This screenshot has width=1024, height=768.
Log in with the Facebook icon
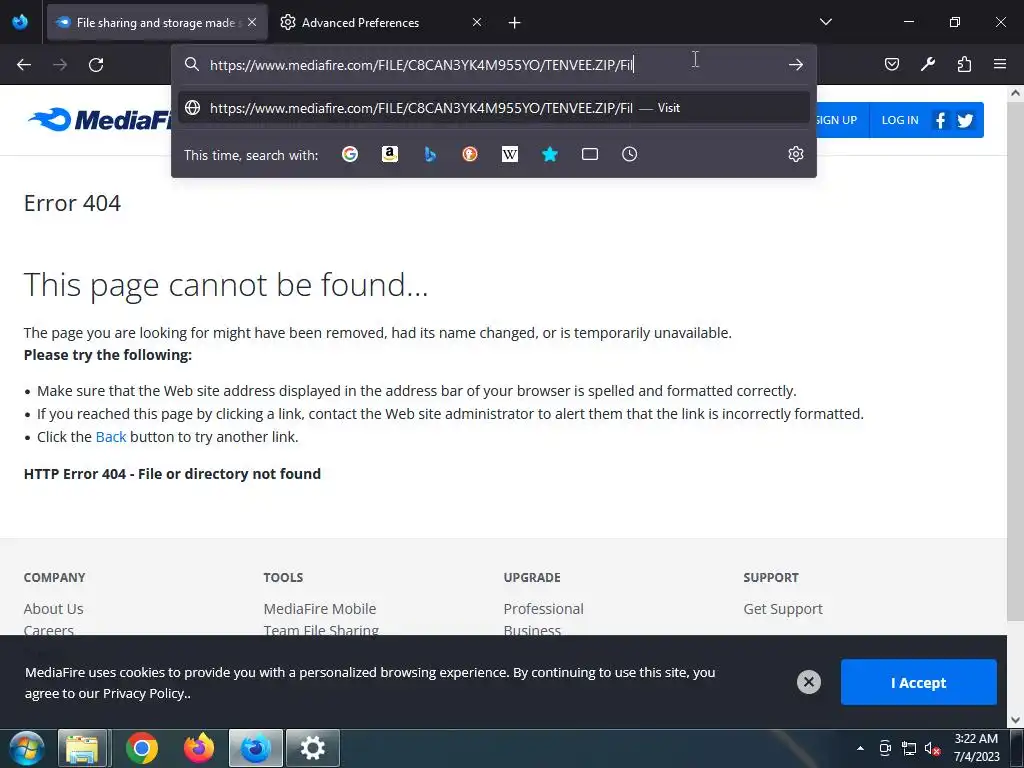(x=940, y=120)
